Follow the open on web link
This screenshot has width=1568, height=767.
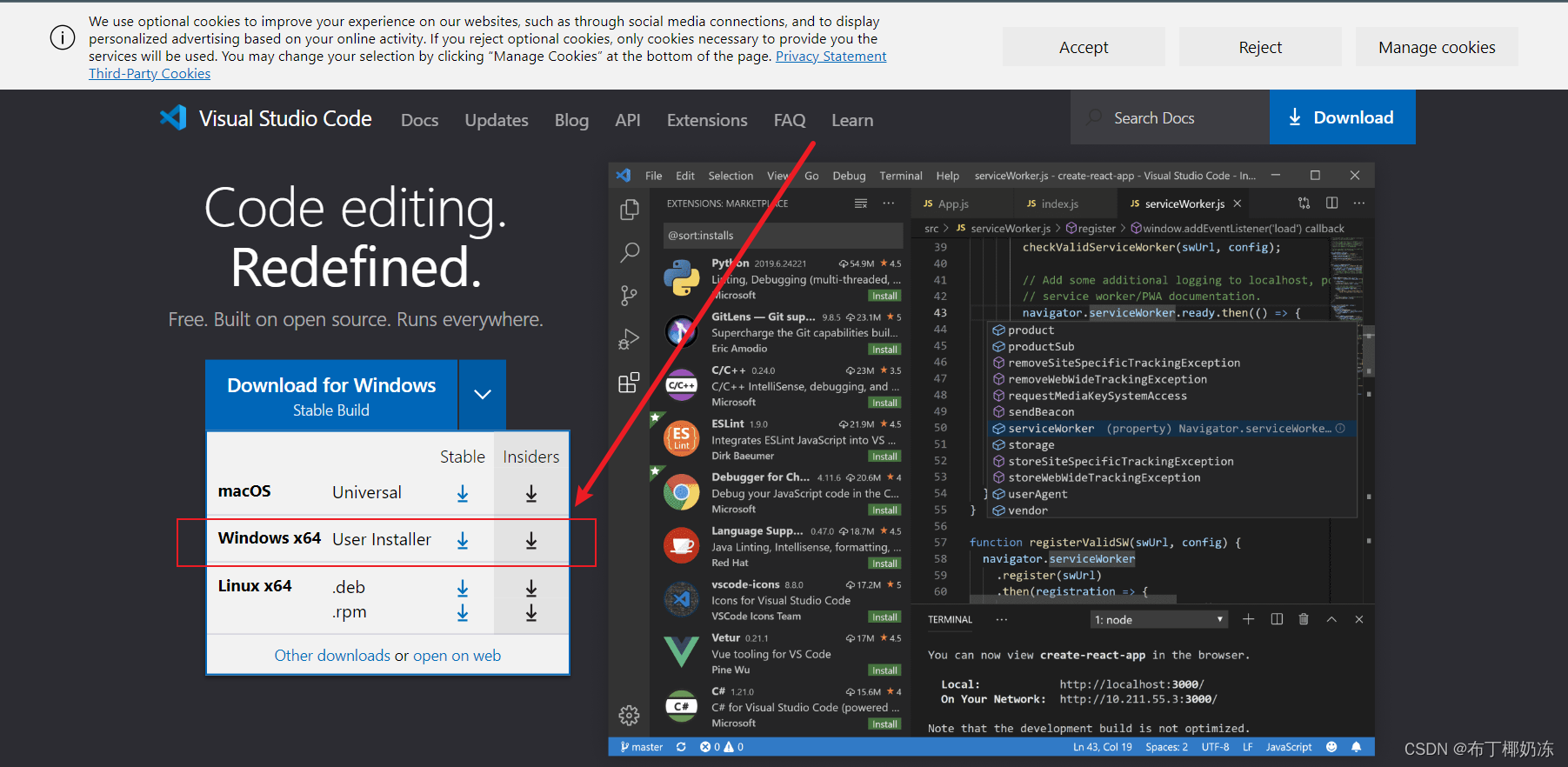(x=457, y=656)
